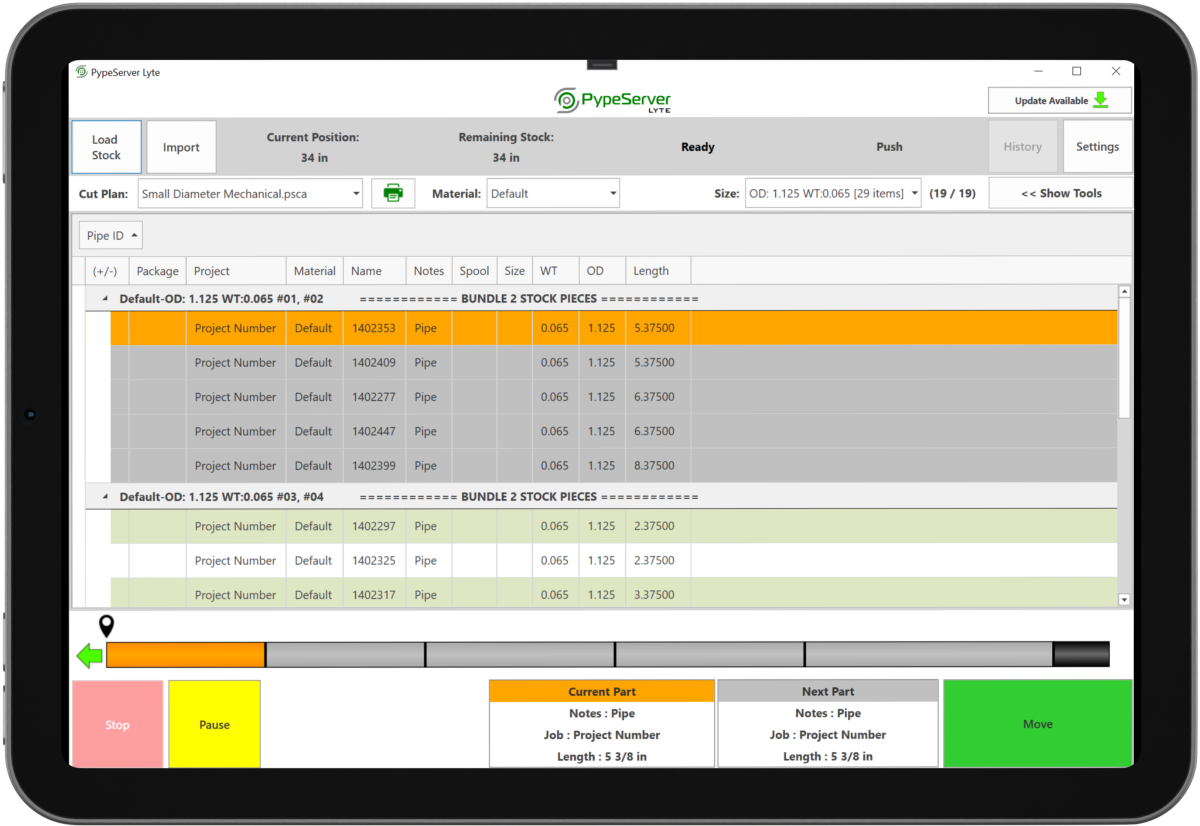Sort by the Pipe ID grouping chip
This screenshot has height=826, width=1200.
pyautogui.click(x=111, y=236)
